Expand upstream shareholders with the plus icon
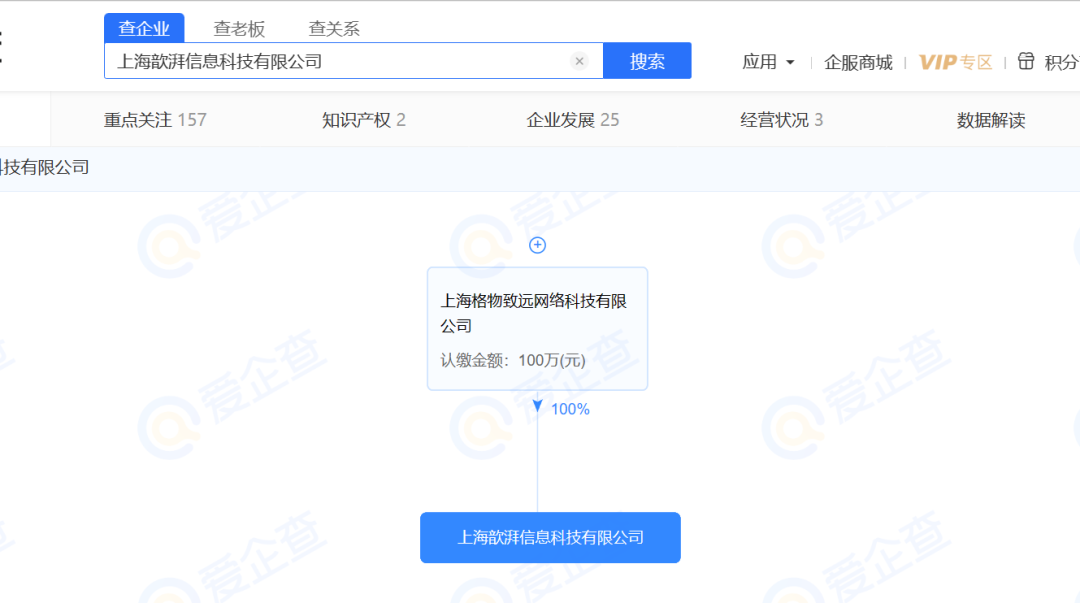1080x603 pixels. click(537, 245)
